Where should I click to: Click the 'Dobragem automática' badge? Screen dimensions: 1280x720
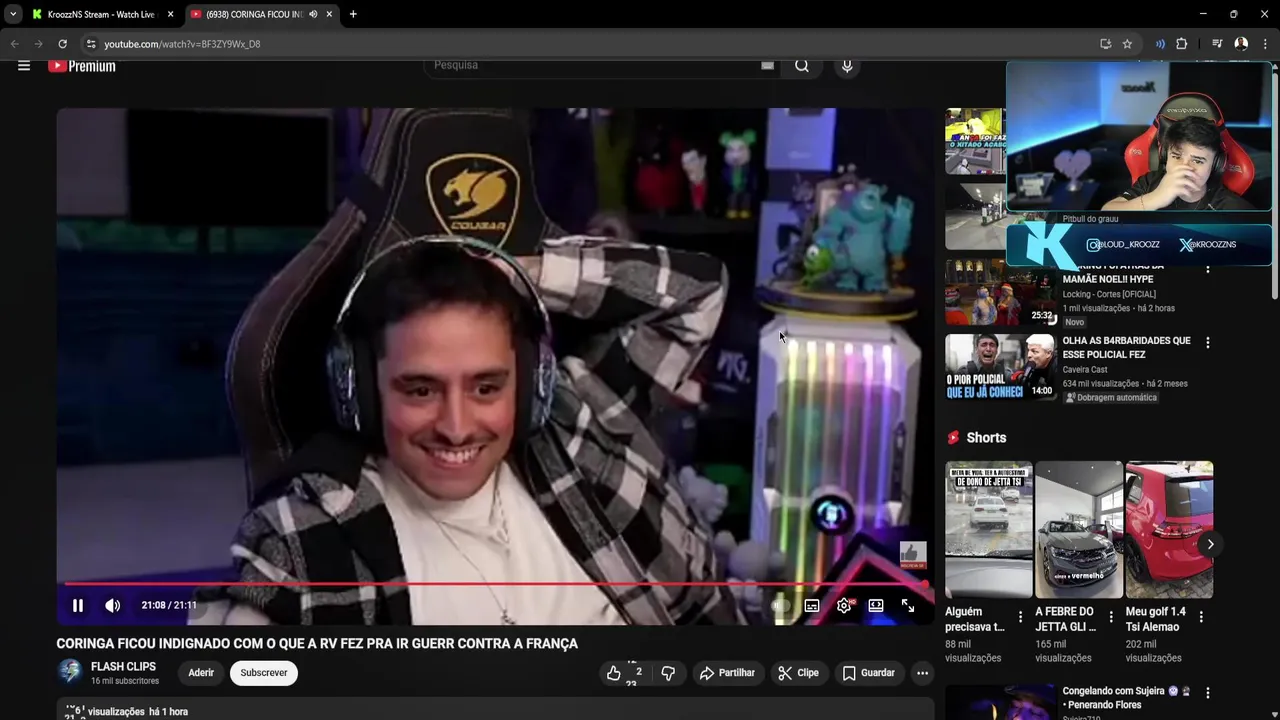[x=1111, y=398]
